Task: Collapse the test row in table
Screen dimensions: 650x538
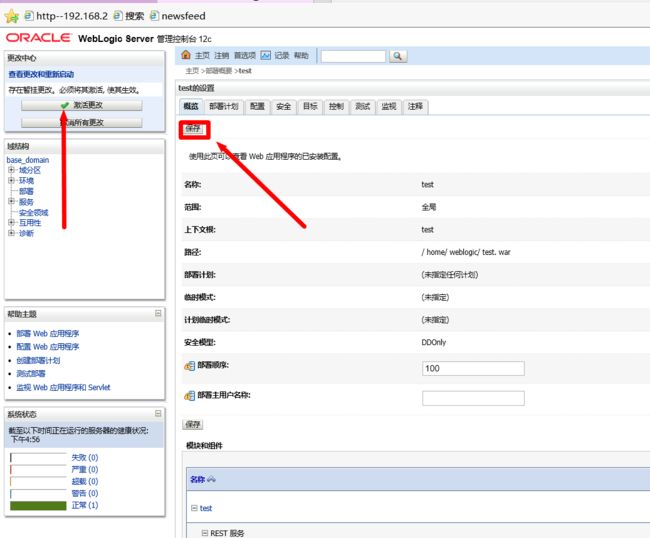Action: point(194,508)
